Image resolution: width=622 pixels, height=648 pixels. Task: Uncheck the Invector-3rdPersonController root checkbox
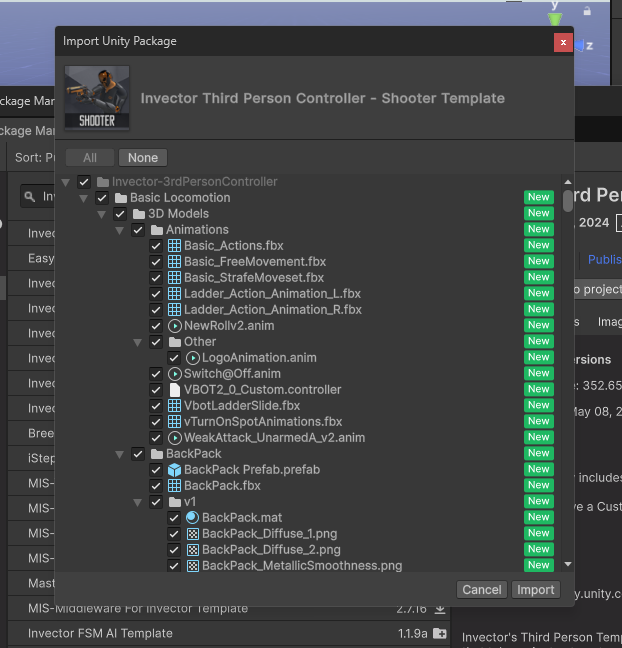(84, 182)
